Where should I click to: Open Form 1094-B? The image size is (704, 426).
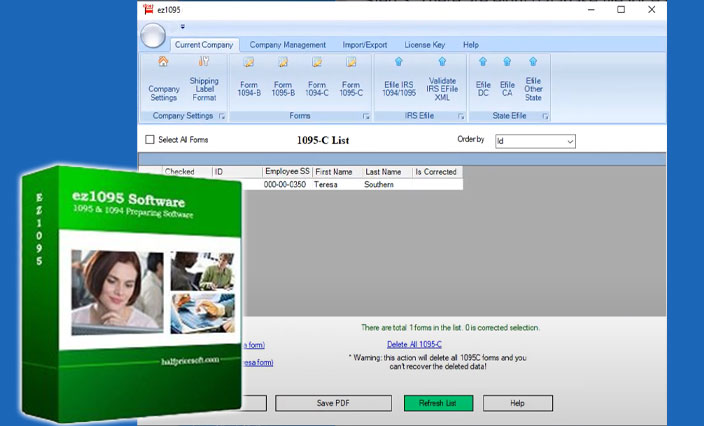click(x=249, y=77)
